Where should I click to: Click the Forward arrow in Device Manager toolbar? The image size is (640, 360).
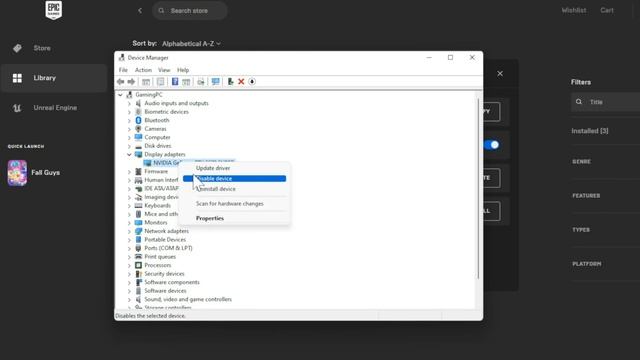[x=131, y=82]
